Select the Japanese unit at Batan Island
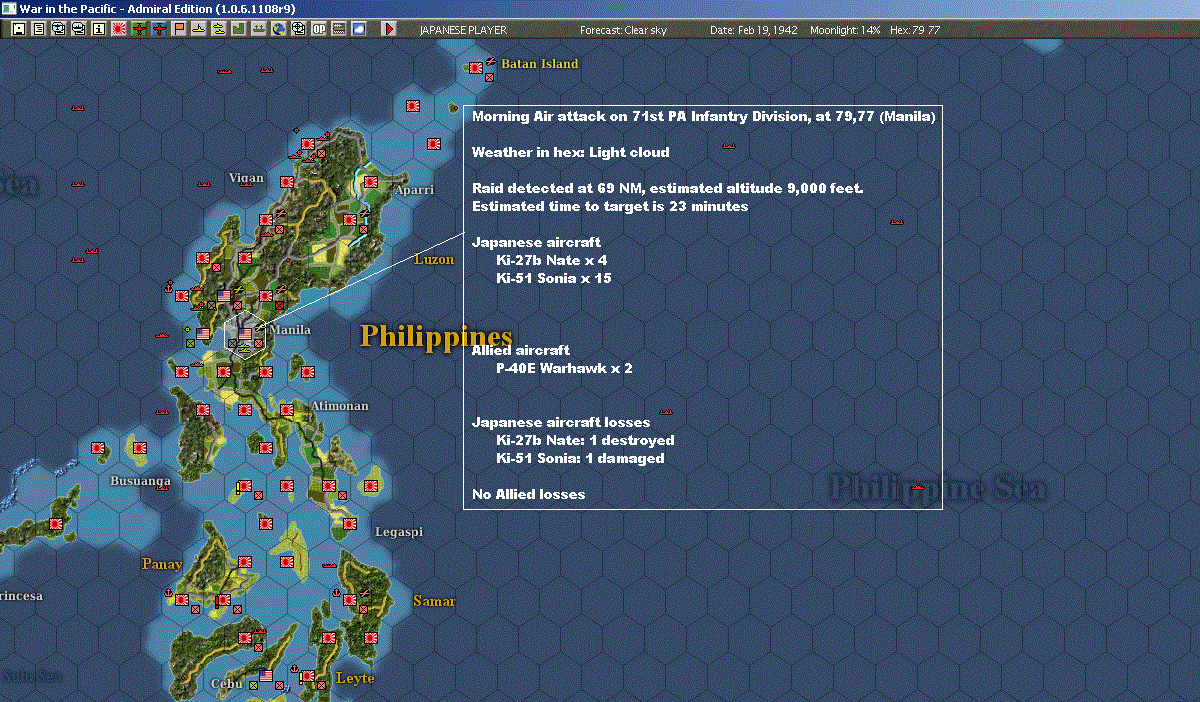1200x702 pixels. 475,67
